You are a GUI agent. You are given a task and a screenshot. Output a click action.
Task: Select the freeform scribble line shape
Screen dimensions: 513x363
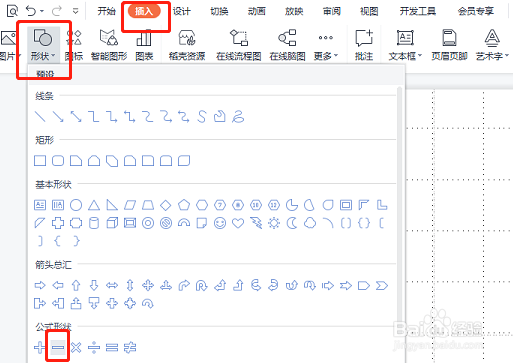[x=238, y=117]
